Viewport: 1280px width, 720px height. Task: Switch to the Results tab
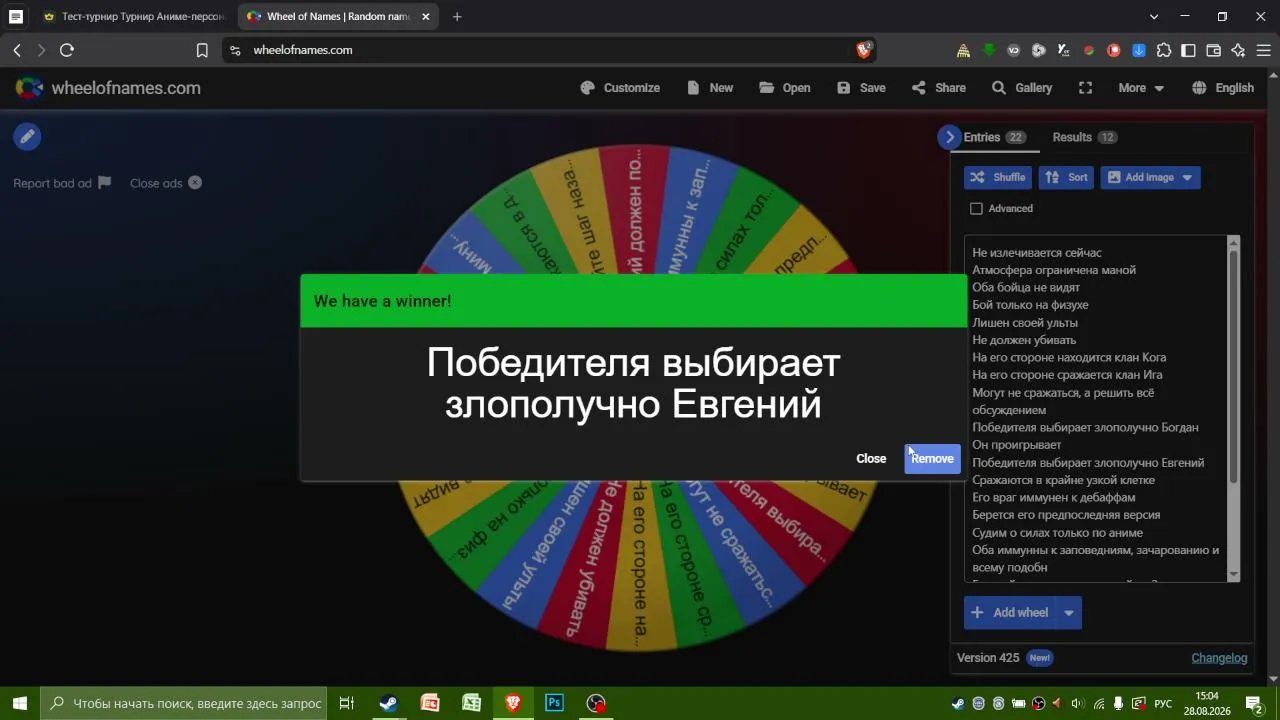pyautogui.click(x=1084, y=137)
